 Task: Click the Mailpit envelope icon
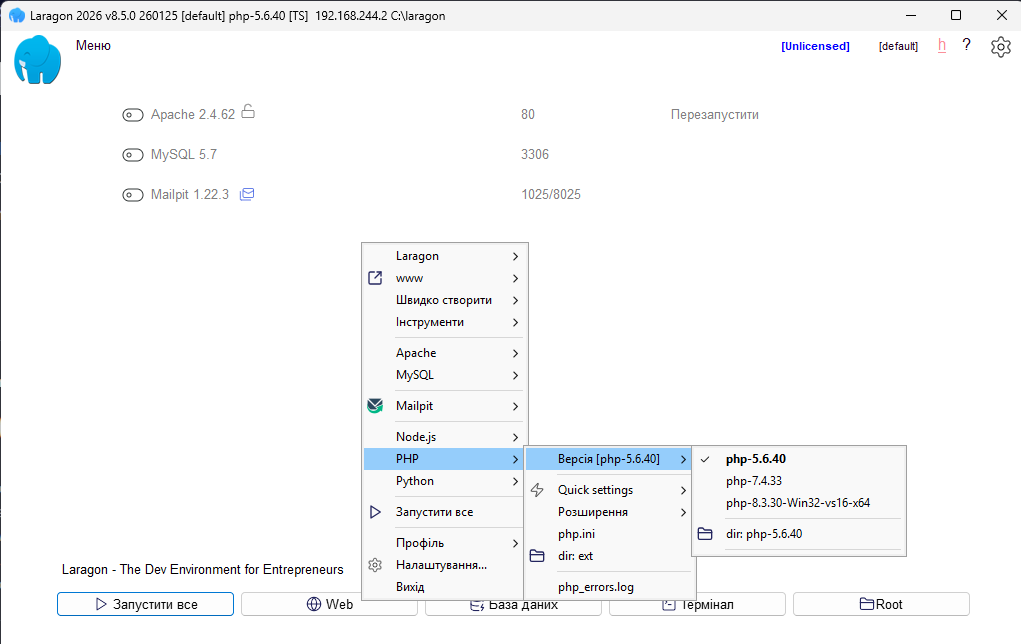[x=247, y=194]
